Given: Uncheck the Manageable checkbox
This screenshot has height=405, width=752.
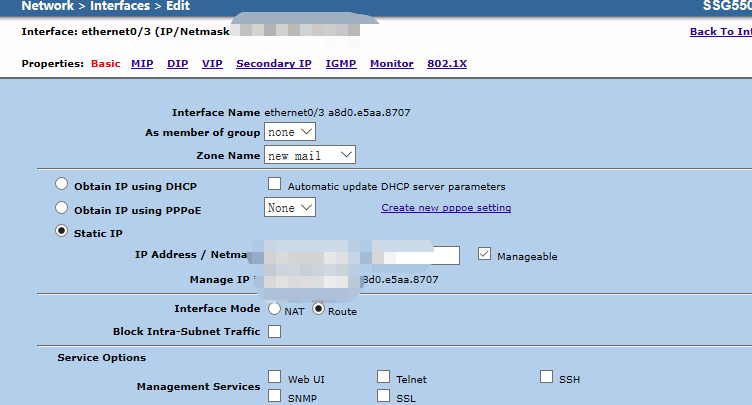Looking at the screenshot, I should 485,255.
